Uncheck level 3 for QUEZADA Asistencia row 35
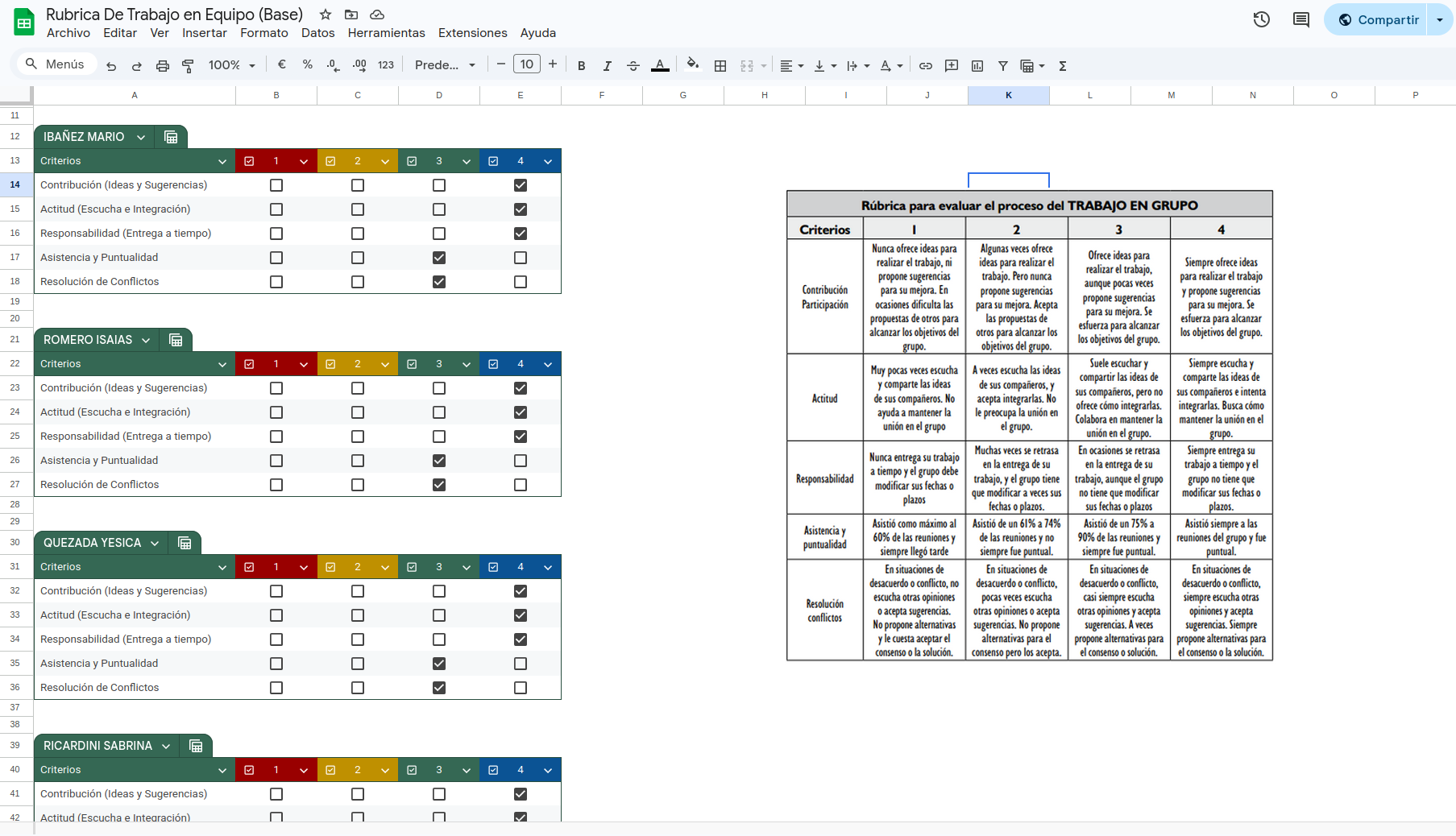Screen dimensions: 1456x836 pos(439,664)
